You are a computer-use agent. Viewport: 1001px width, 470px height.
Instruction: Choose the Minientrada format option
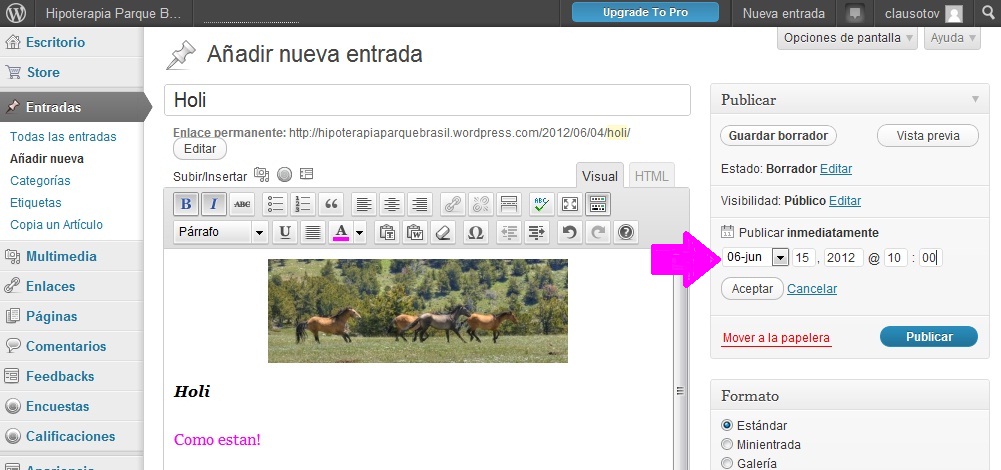tap(727, 444)
